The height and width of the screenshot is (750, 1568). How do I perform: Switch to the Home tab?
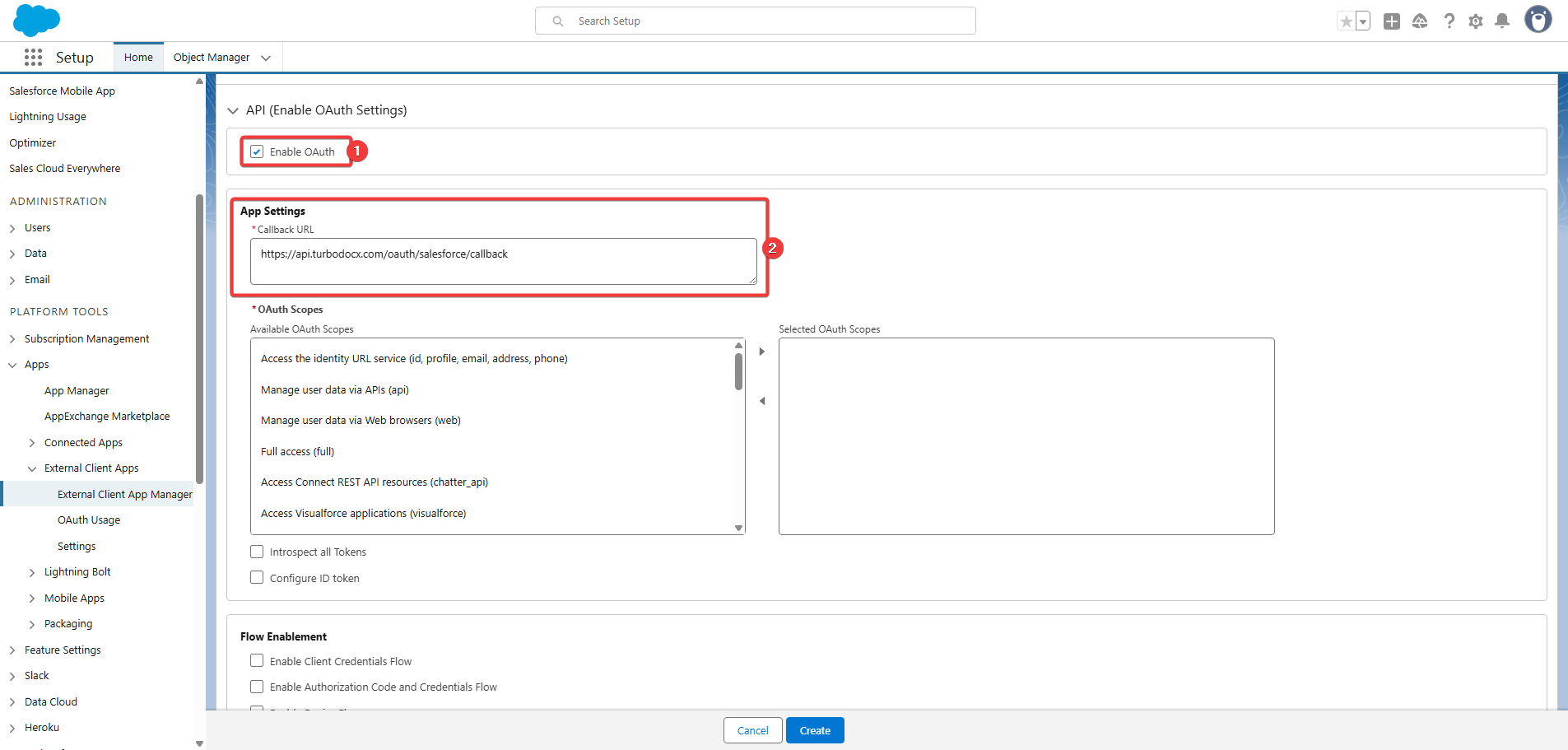point(138,58)
